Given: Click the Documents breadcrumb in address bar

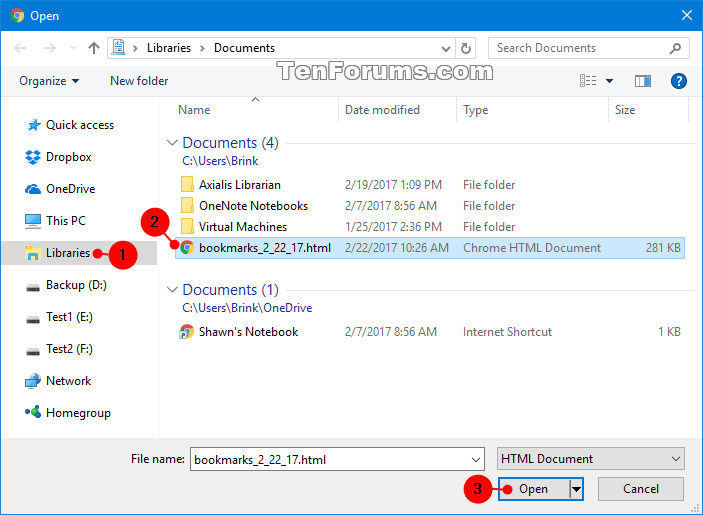Looking at the screenshot, I should [244, 48].
